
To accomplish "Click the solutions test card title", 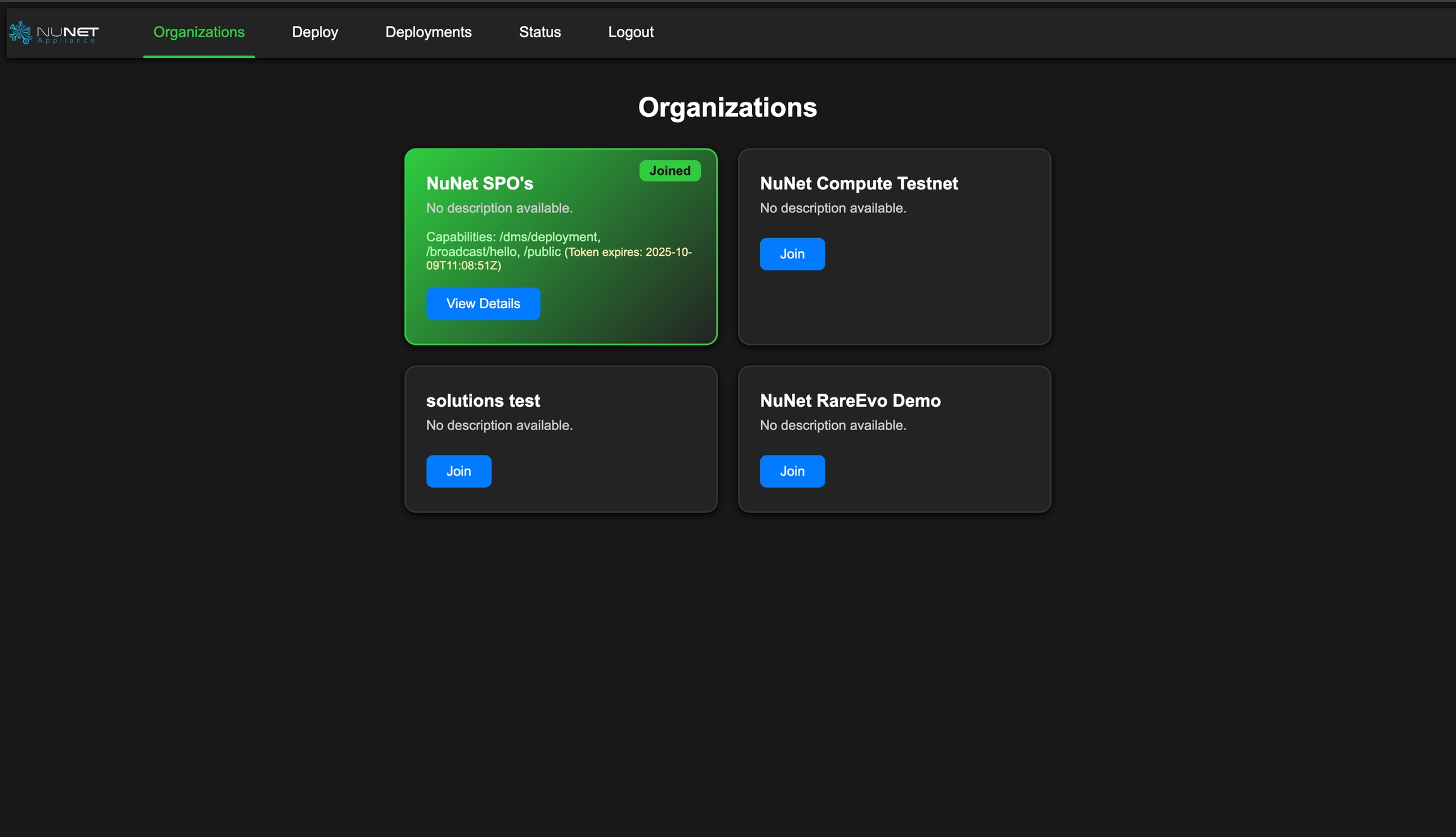I will click(x=483, y=401).
